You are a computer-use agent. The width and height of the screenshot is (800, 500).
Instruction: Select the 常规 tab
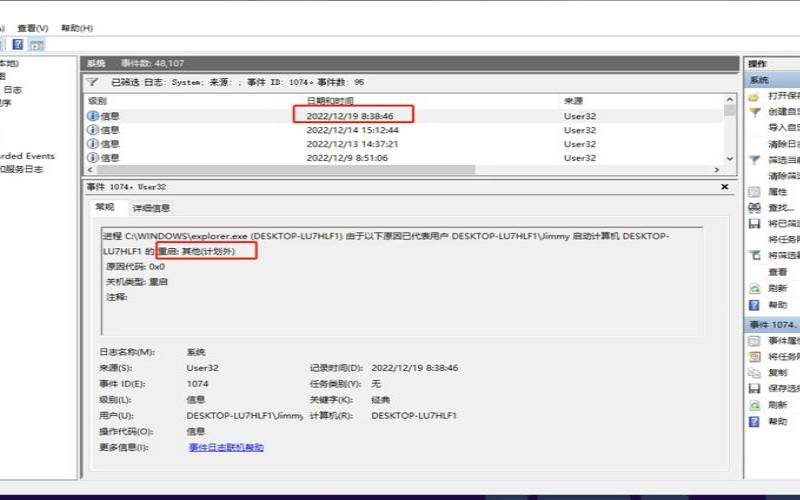click(105, 208)
